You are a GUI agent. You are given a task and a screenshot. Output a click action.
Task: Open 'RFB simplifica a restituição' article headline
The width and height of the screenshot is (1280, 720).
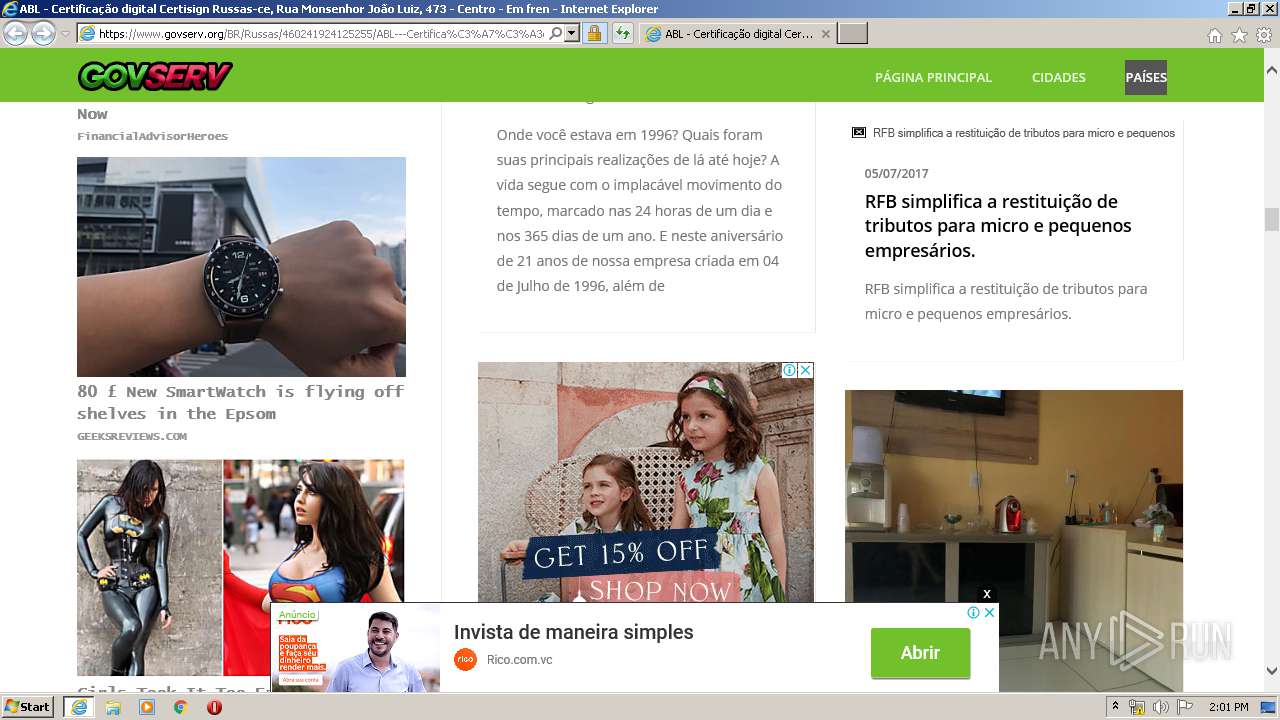coord(998,226)
